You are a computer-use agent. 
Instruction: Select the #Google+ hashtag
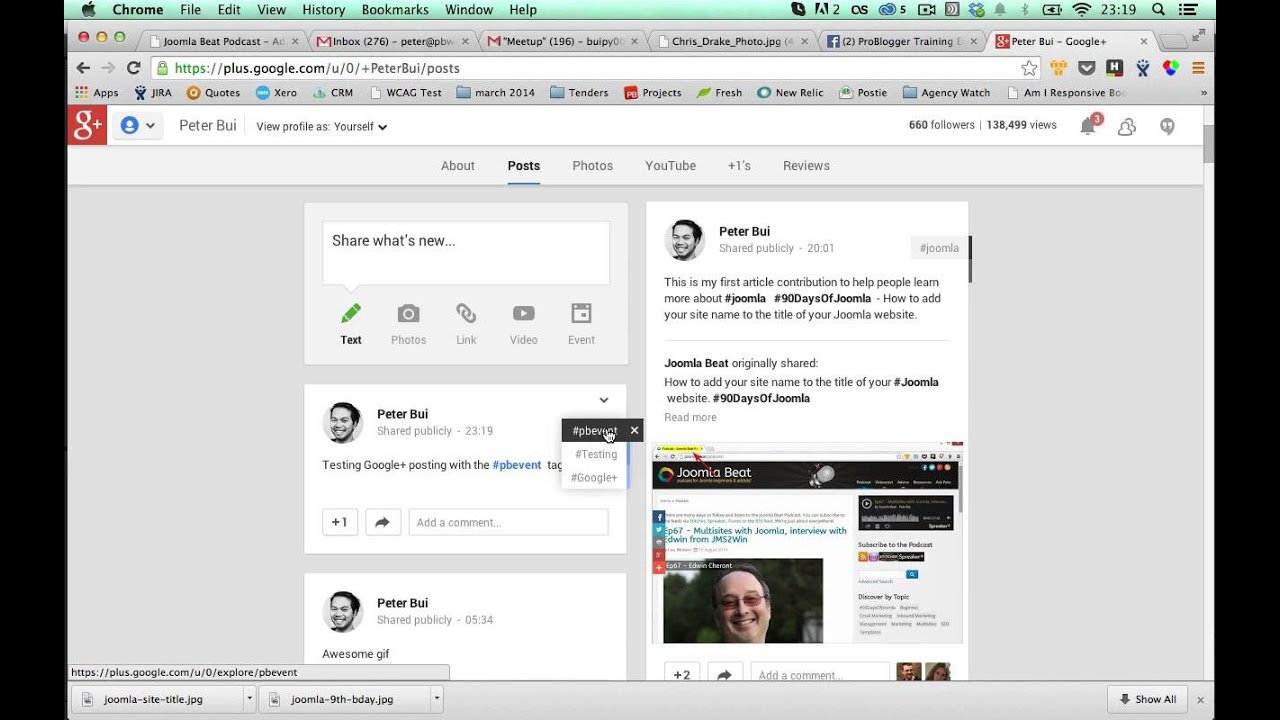[594, 478]
